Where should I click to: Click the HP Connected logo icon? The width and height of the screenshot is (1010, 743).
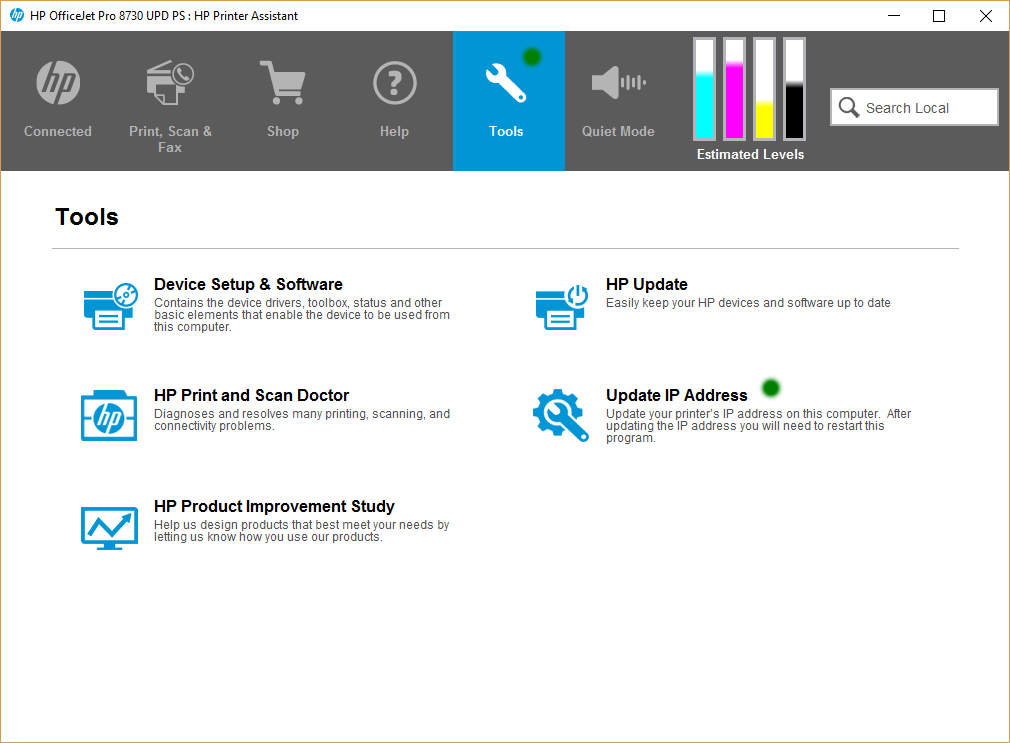[x=58, y=82]
